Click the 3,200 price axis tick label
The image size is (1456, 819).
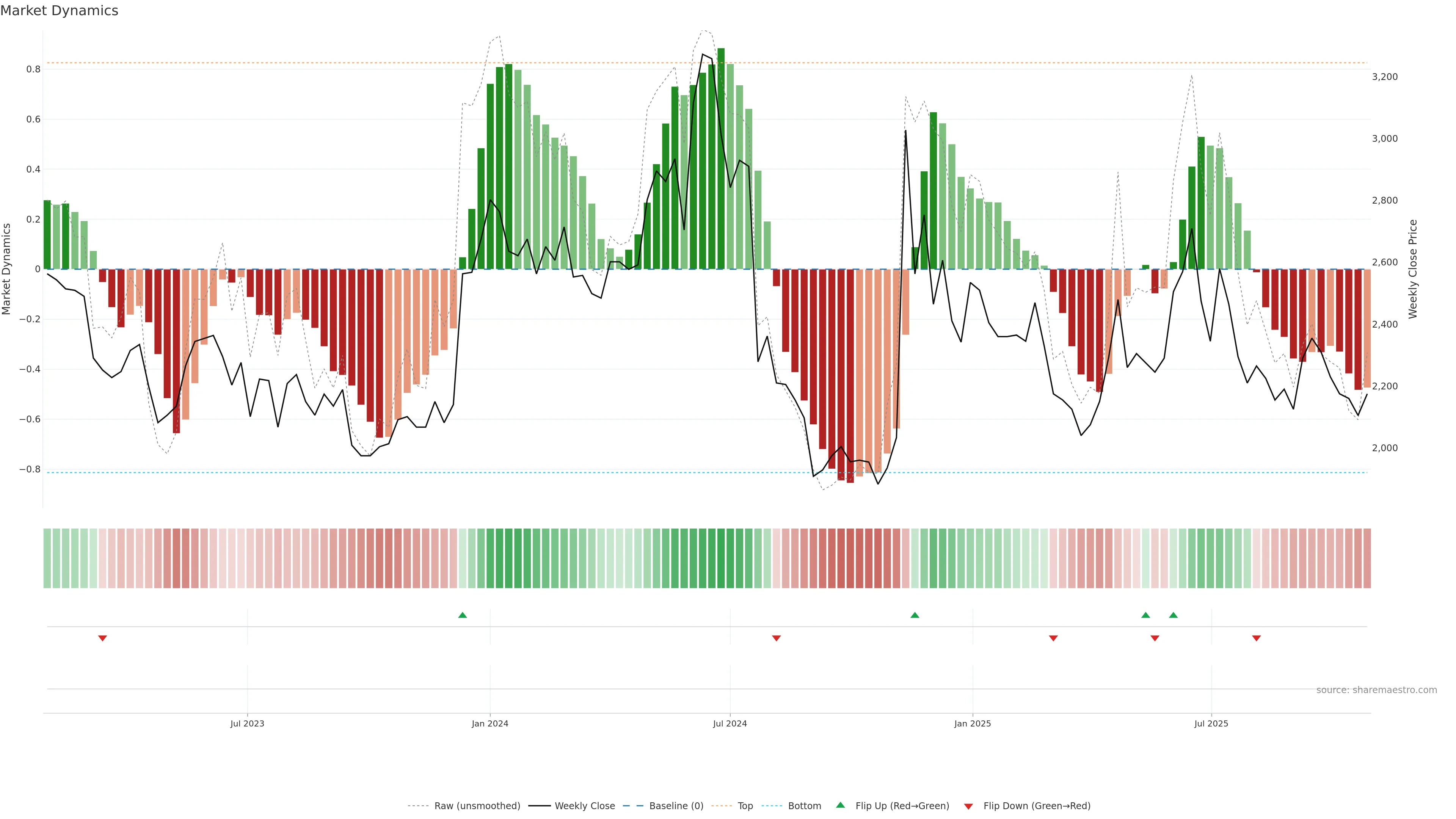pyautogui.click(x=1384, y=77)
